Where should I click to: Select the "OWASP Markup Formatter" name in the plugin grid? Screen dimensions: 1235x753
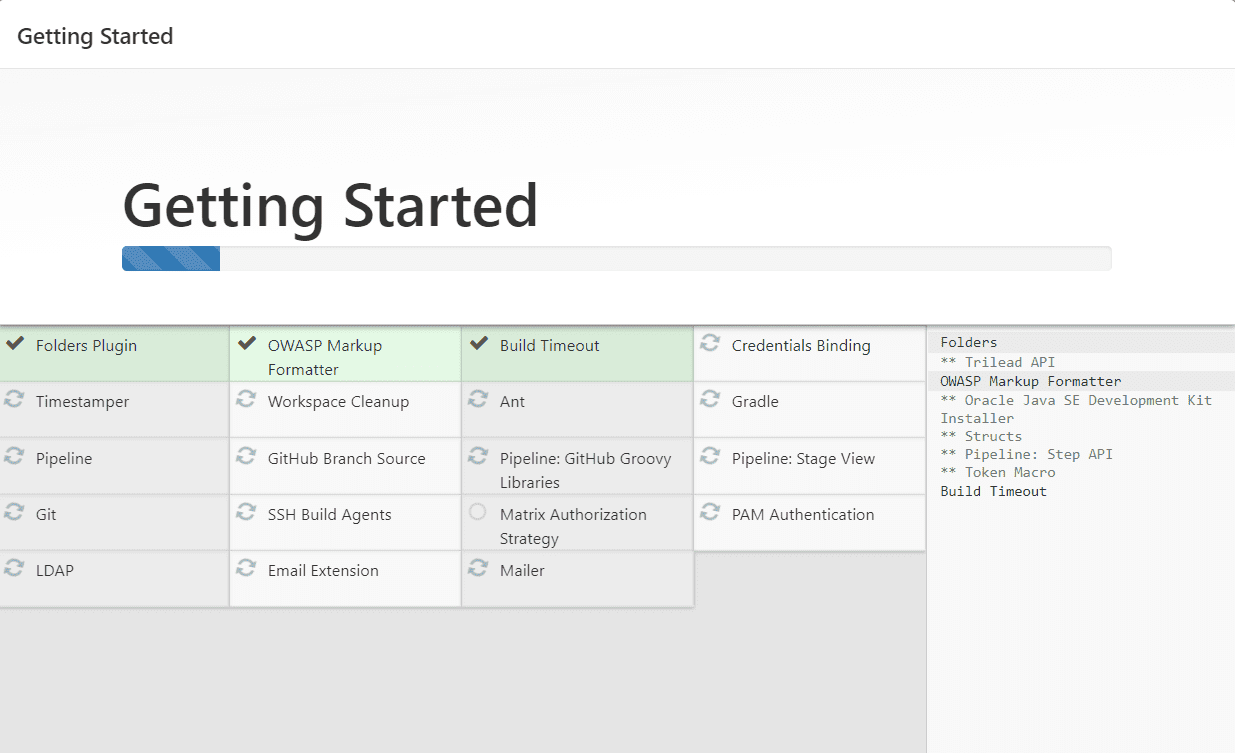[325, 358]
